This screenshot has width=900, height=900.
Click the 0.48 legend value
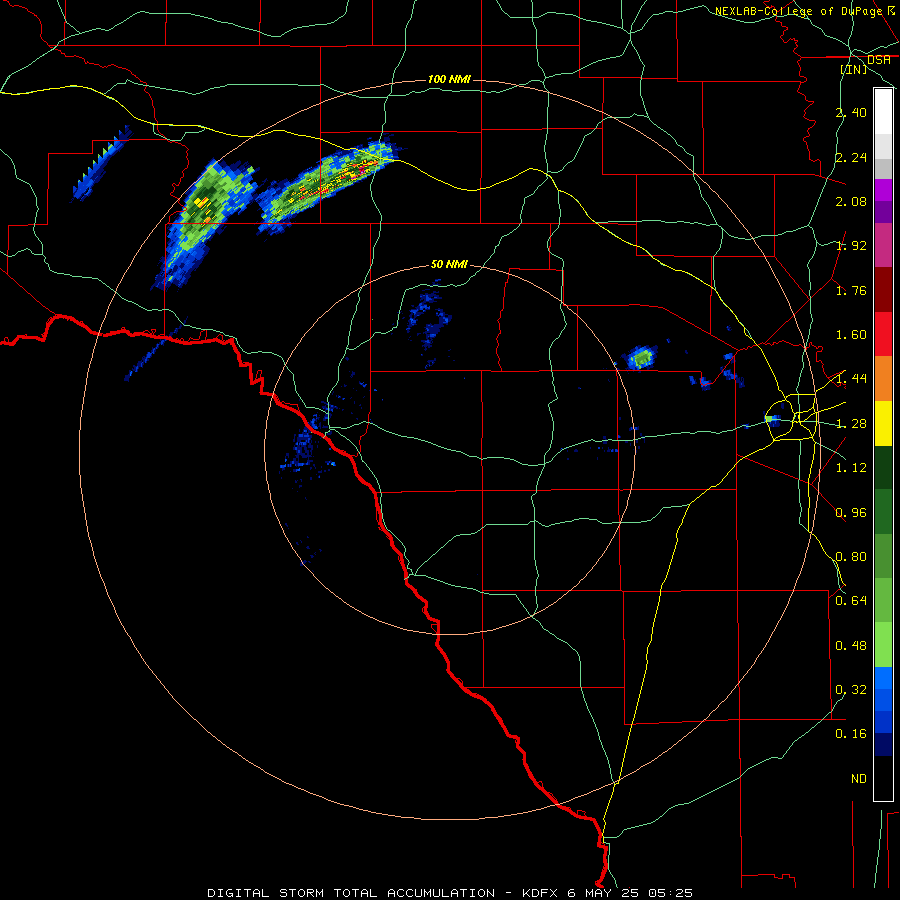pos(851,646)
